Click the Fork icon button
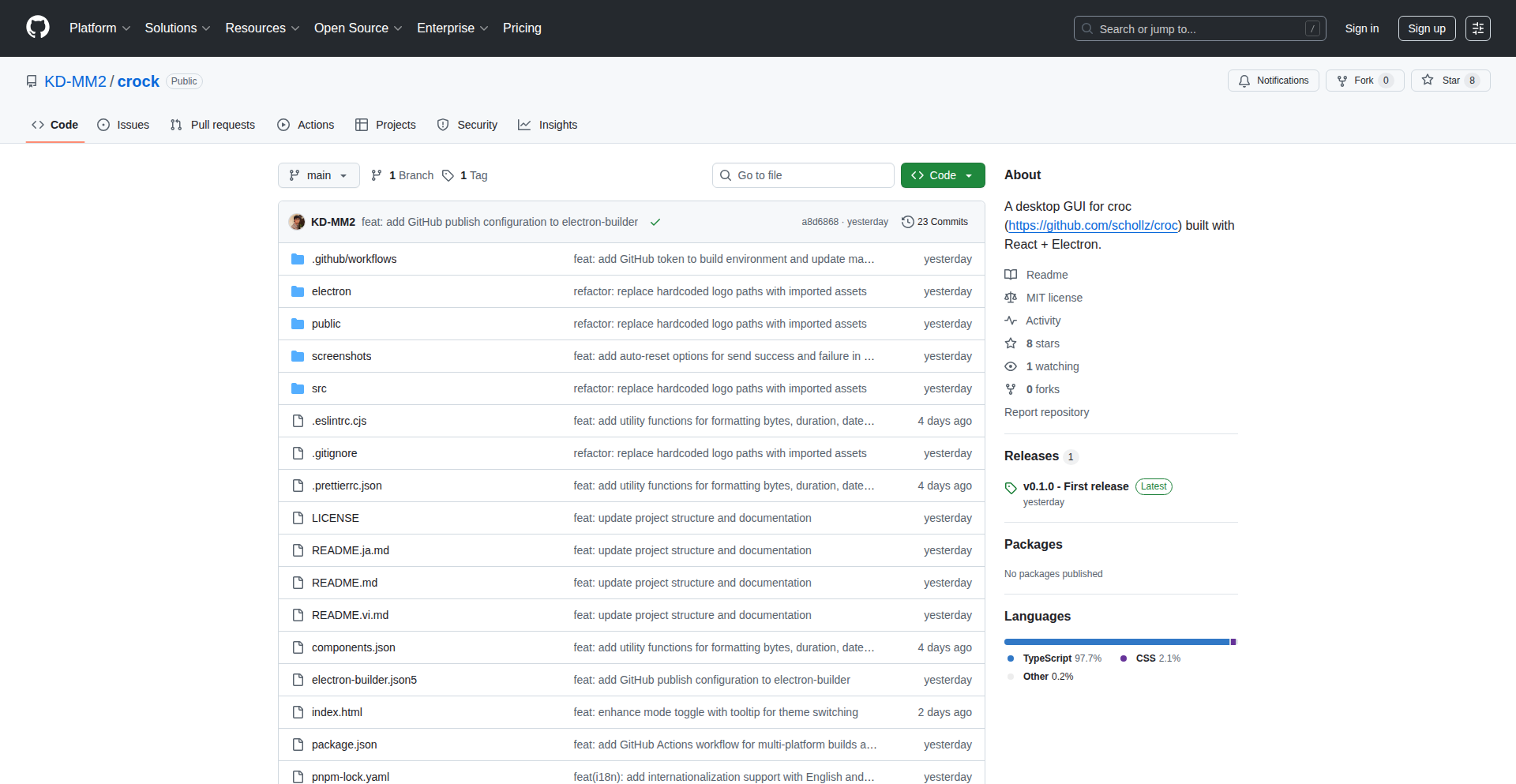This screenshot has width=1516, height=784. click(1342, 81)
